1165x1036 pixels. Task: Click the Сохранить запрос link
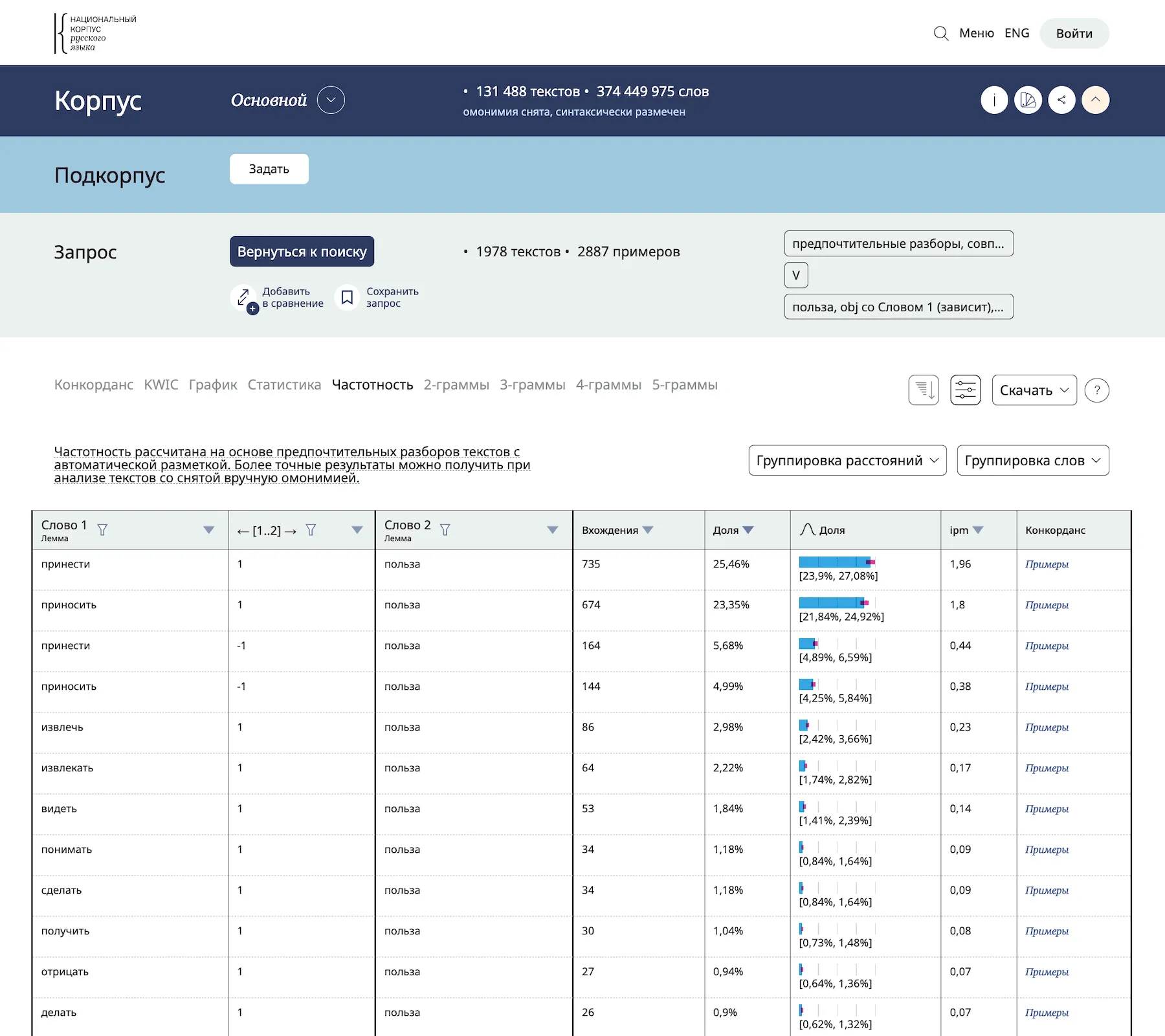pyautogui.click(x=392, y=298)
